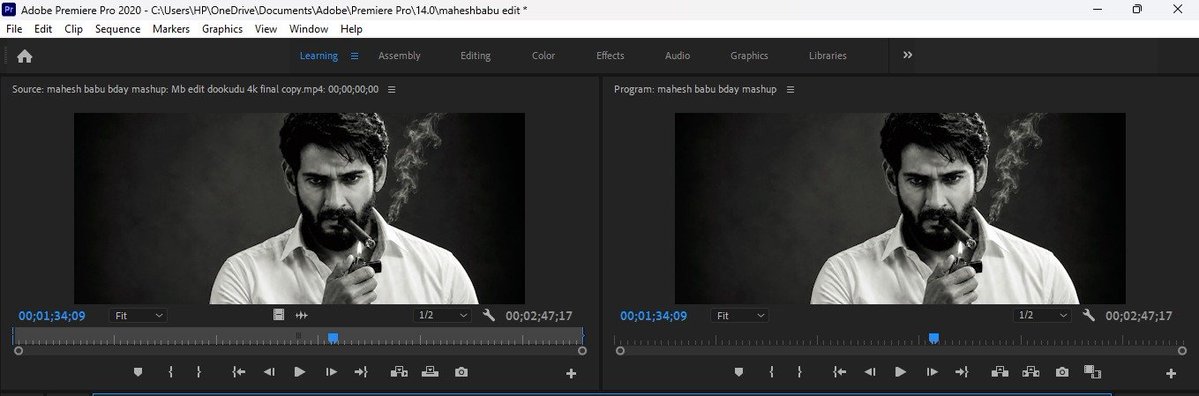The height and width of the screenshot is (396, 1199).
Task: Step forward one frame in Source monitor
Action: pos(331,372)
